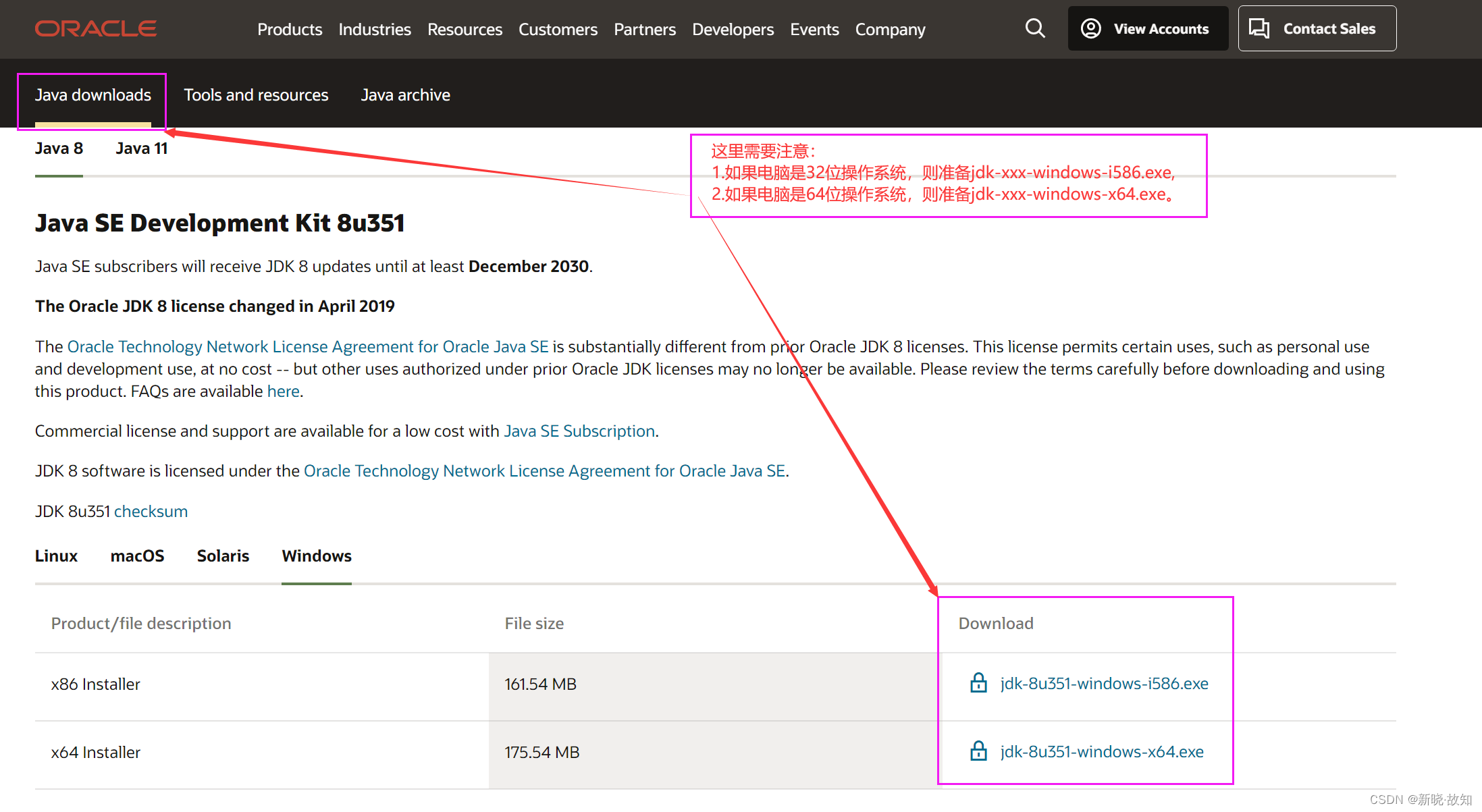Click Contact Sales button
The image size is (1482, 812).
click(x=1317, y=28)
